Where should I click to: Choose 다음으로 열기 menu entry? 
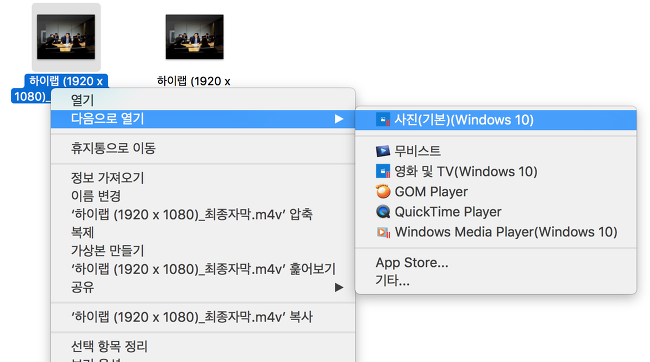click(203, 119)
